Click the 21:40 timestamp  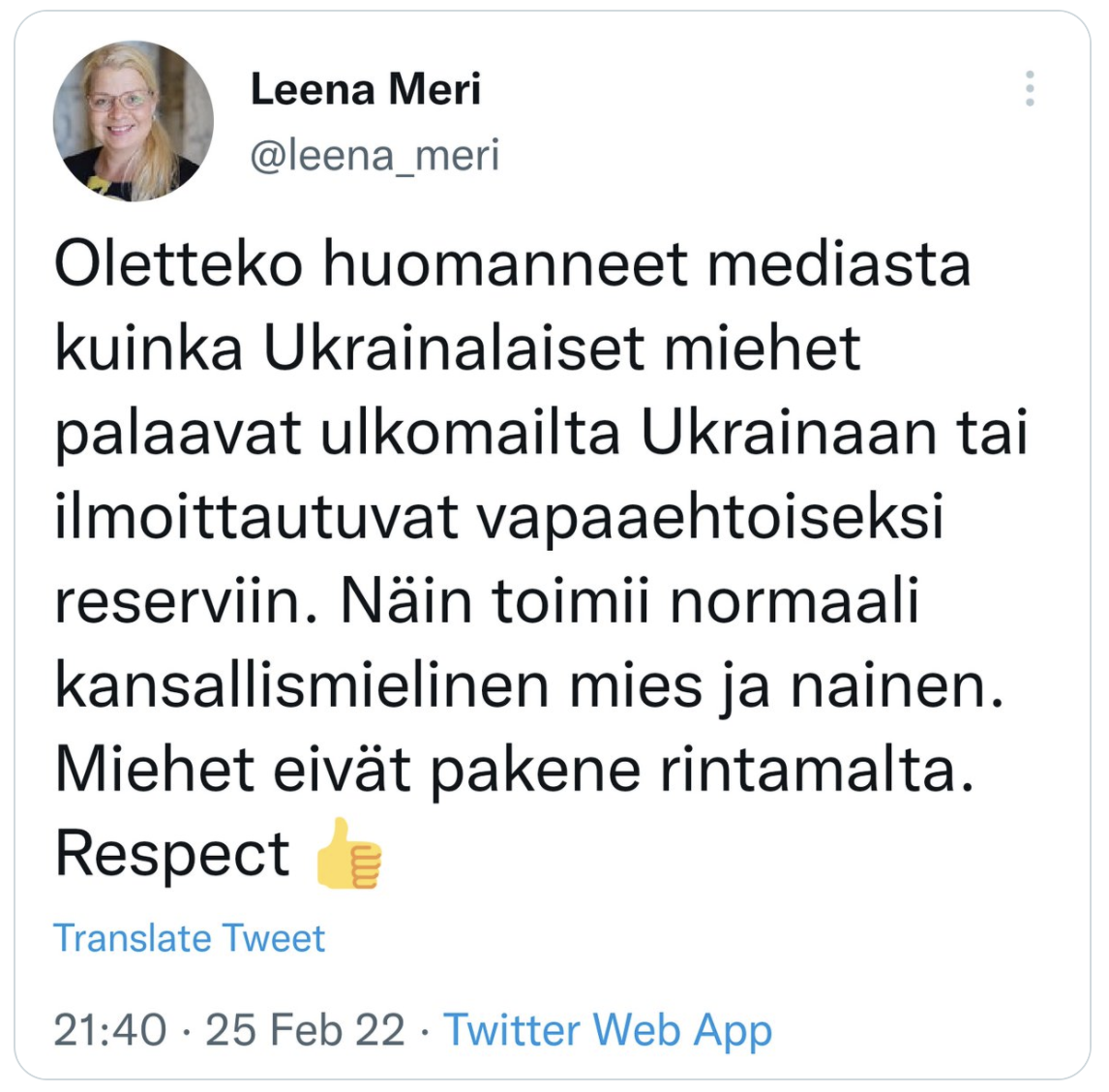pyautogui.click(x=110, y=1030)
